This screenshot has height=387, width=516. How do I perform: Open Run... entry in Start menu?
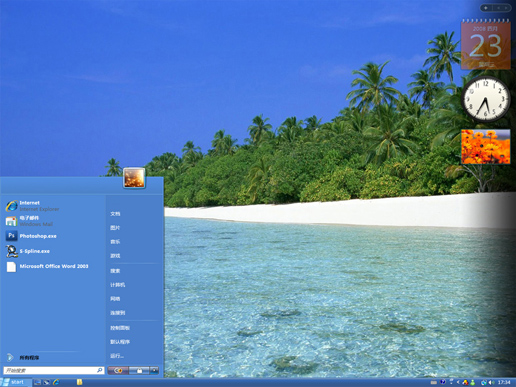coord(117,356)
